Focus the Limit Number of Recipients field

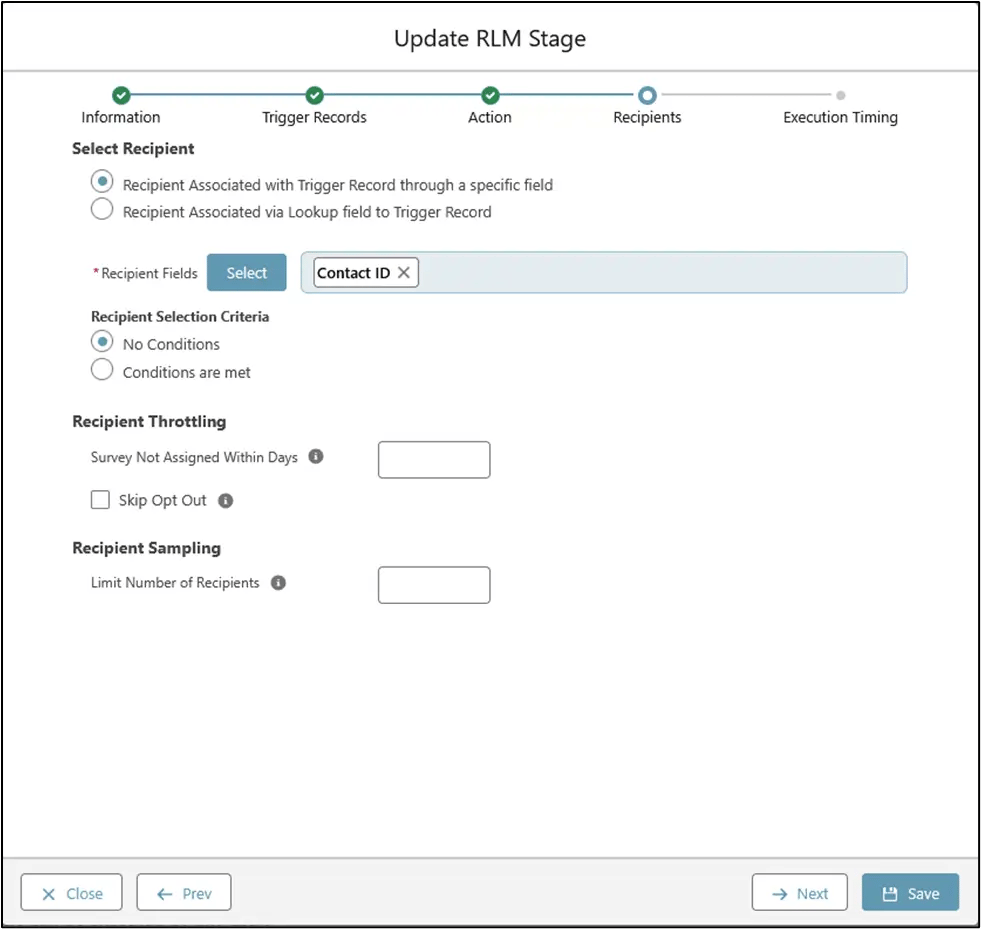tap(434, 585)
